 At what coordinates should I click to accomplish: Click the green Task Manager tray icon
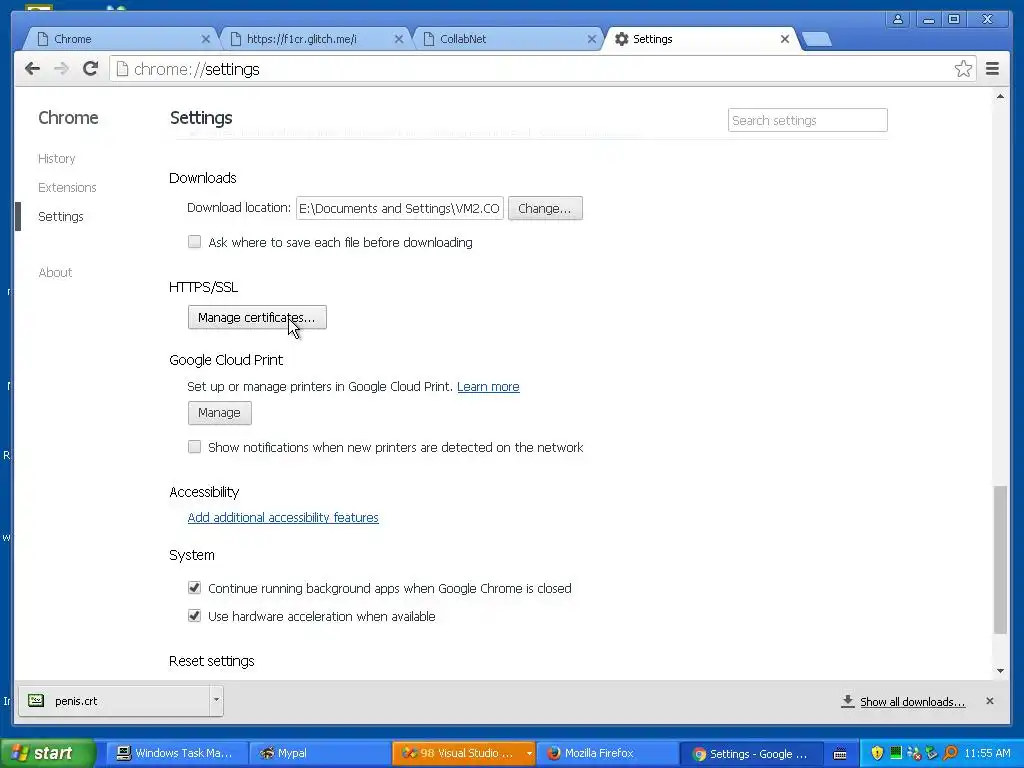coord(896,753)
